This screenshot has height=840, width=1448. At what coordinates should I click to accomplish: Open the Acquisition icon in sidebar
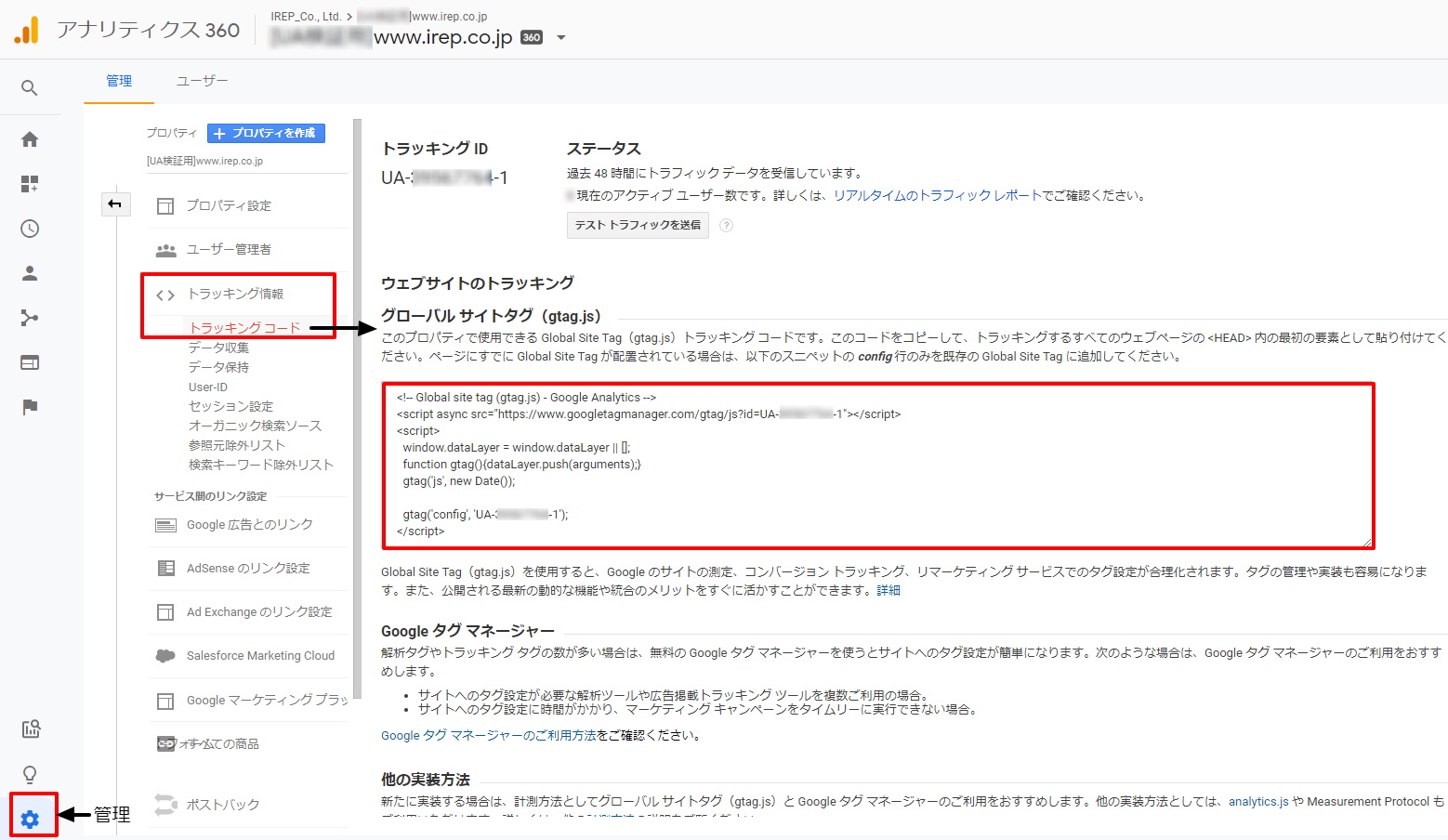click(x=30, y=318)
